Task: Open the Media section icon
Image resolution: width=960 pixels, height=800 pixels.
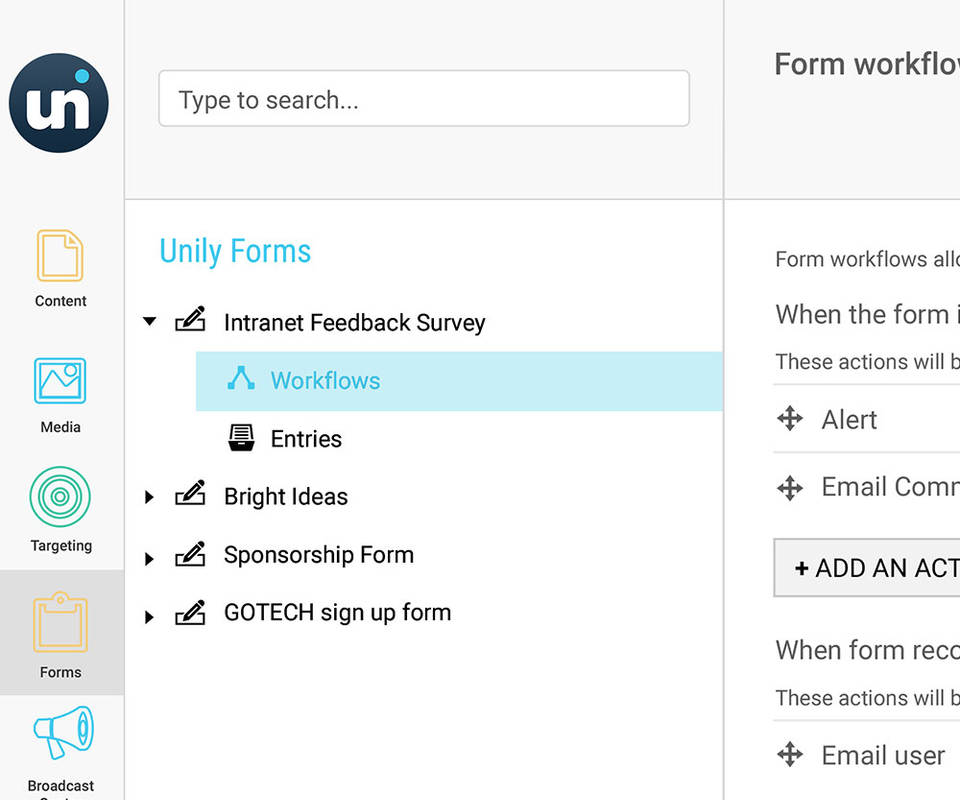Action: [60, 381]
